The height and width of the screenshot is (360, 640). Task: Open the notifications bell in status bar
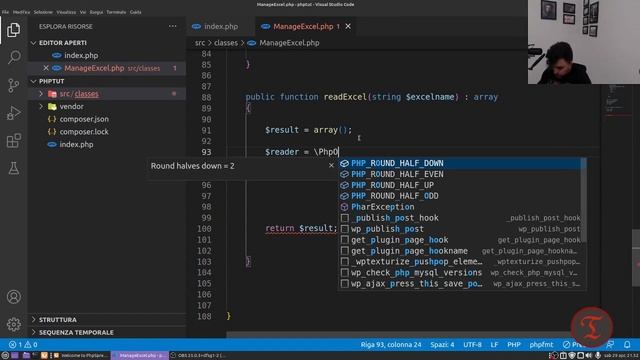(x=627, y=344)
